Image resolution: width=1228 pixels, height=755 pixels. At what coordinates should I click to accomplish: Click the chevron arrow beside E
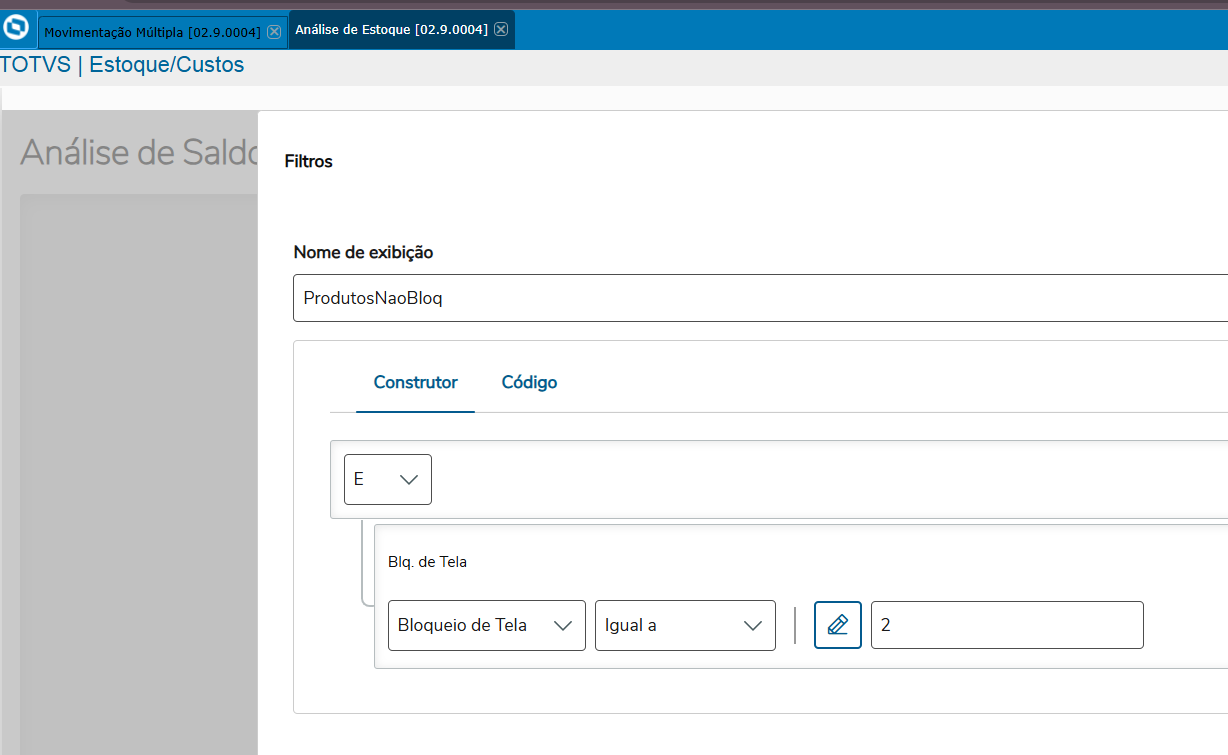click(408, 480)
